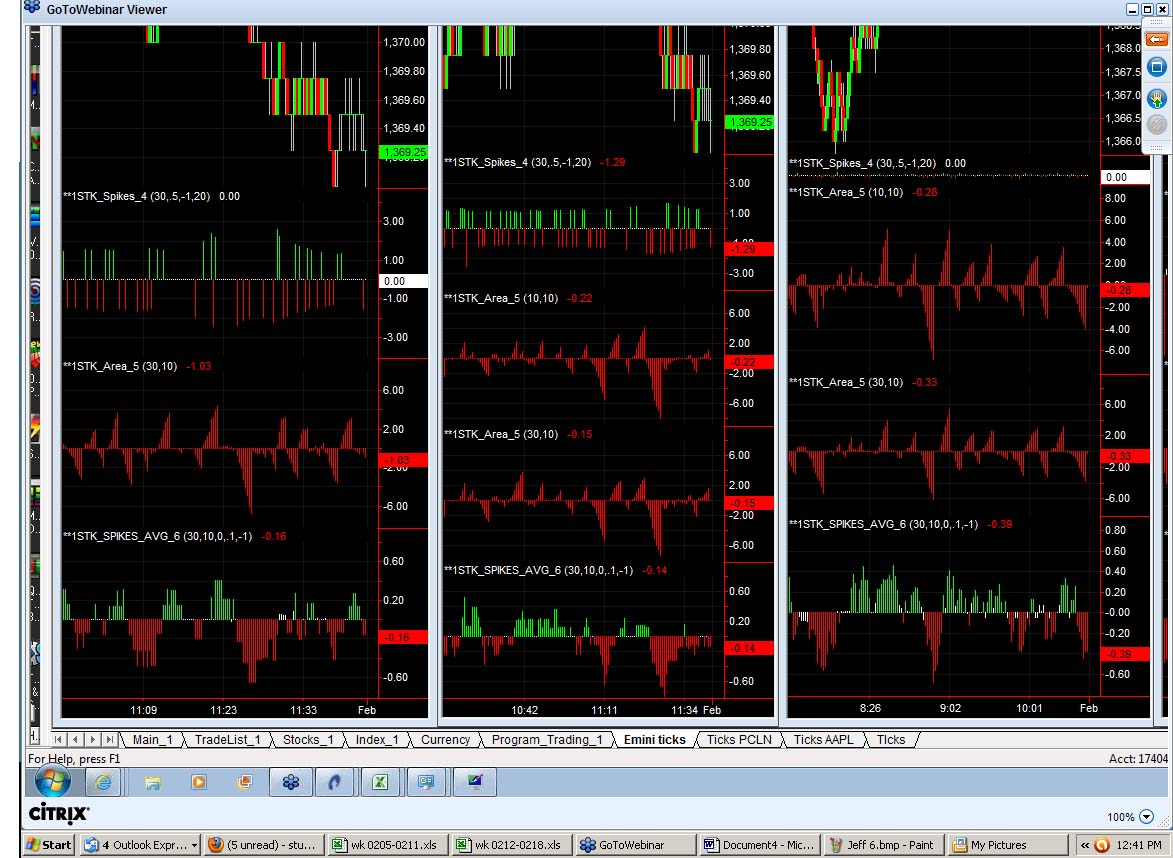Image resolution: width=1173 pixels, height=858 pixels.
Task: Open the blue swirl application in the shared taskbar
Action: [x=334, y=782]
